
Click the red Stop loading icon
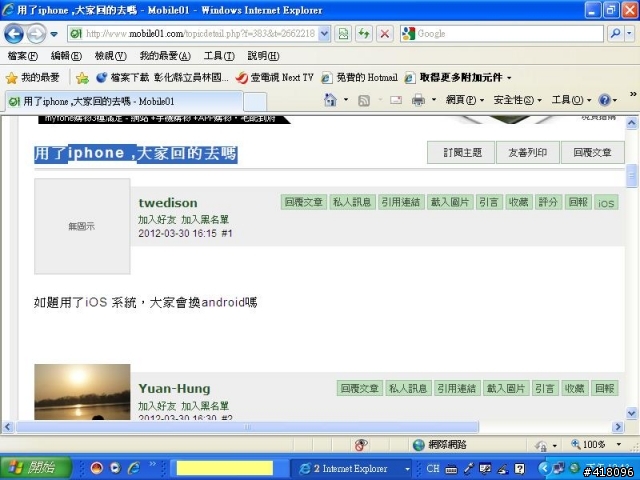(384, 33)
